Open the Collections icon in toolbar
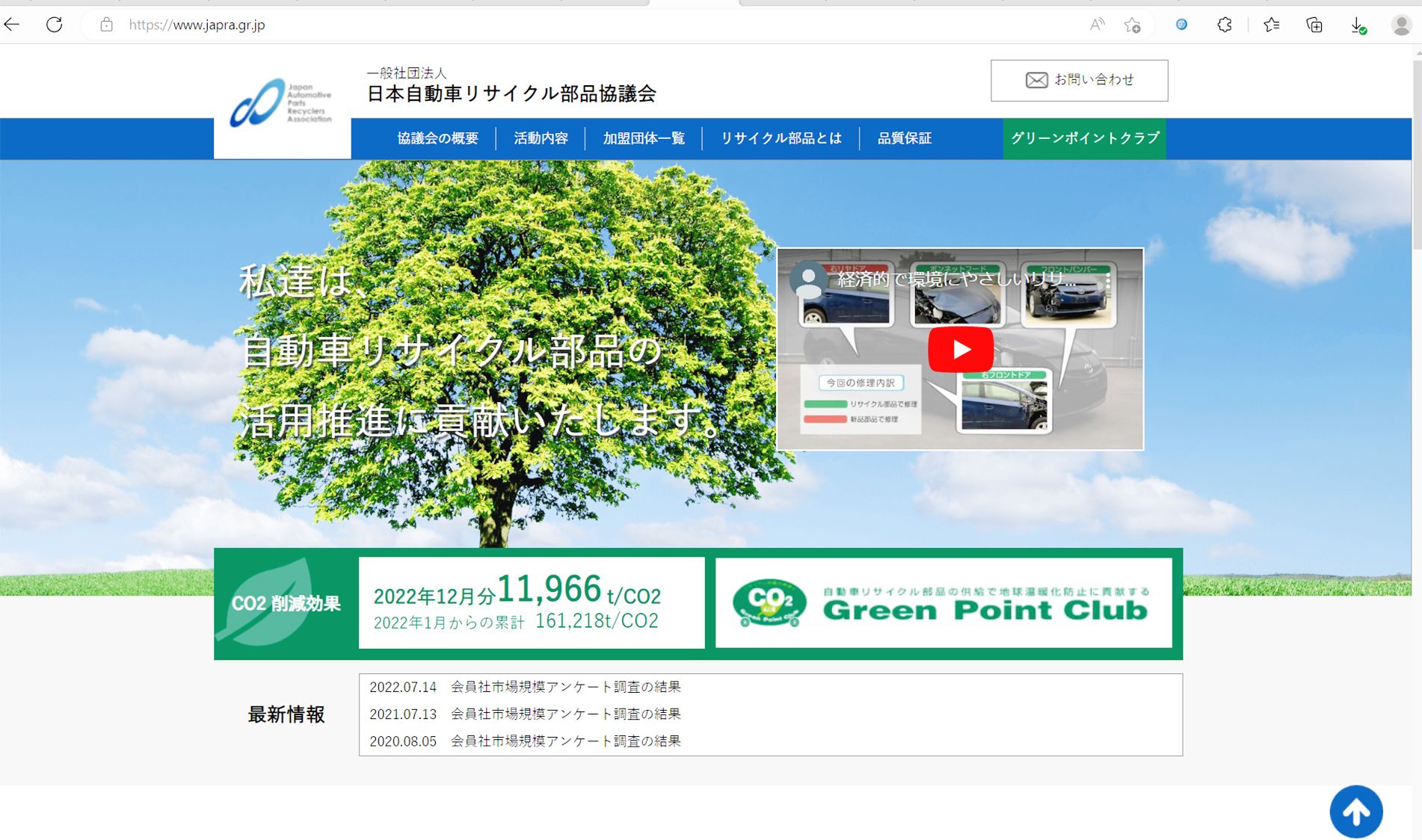 (x=1314, y=25)
